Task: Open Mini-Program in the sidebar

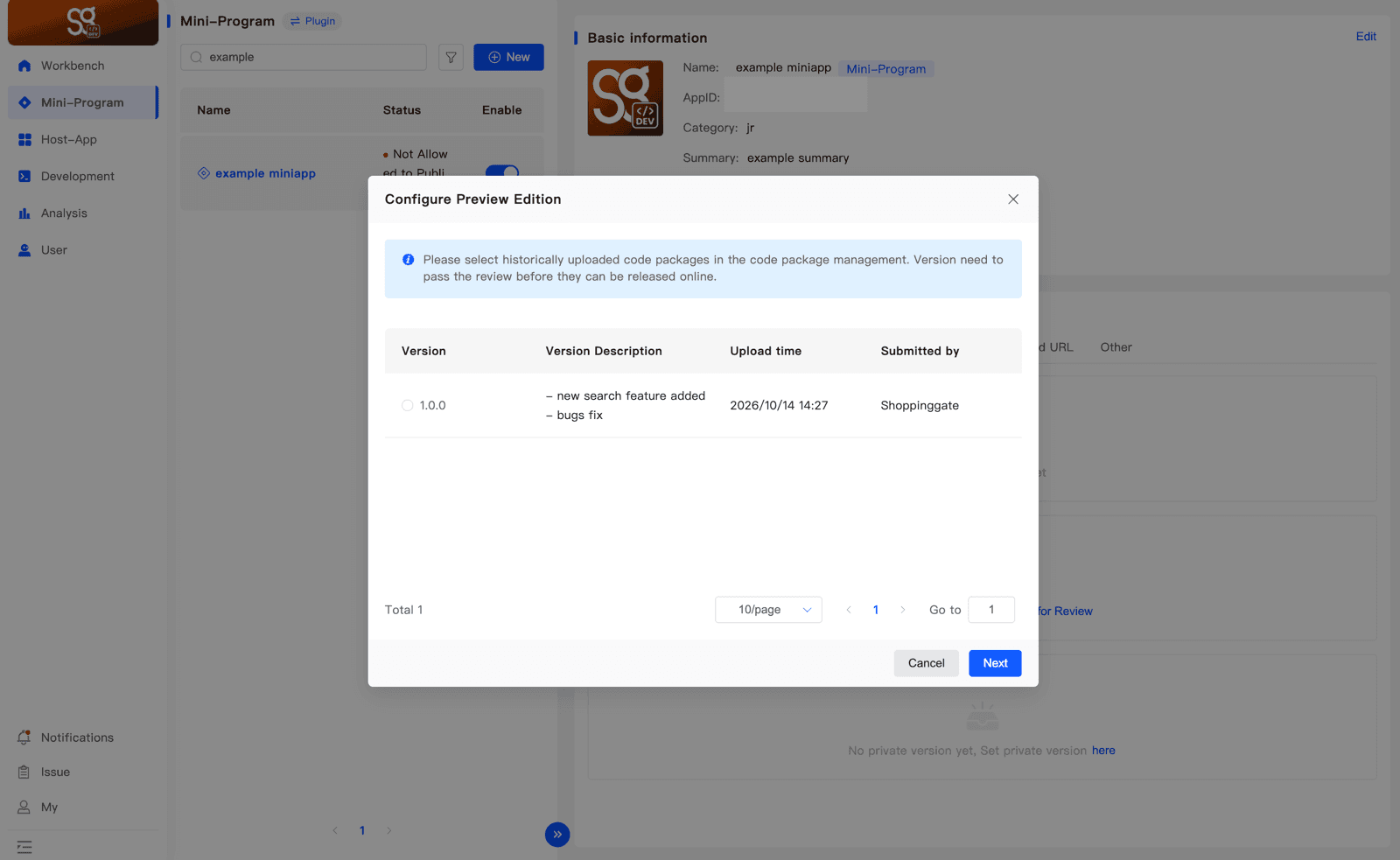Action: [83, 102]
